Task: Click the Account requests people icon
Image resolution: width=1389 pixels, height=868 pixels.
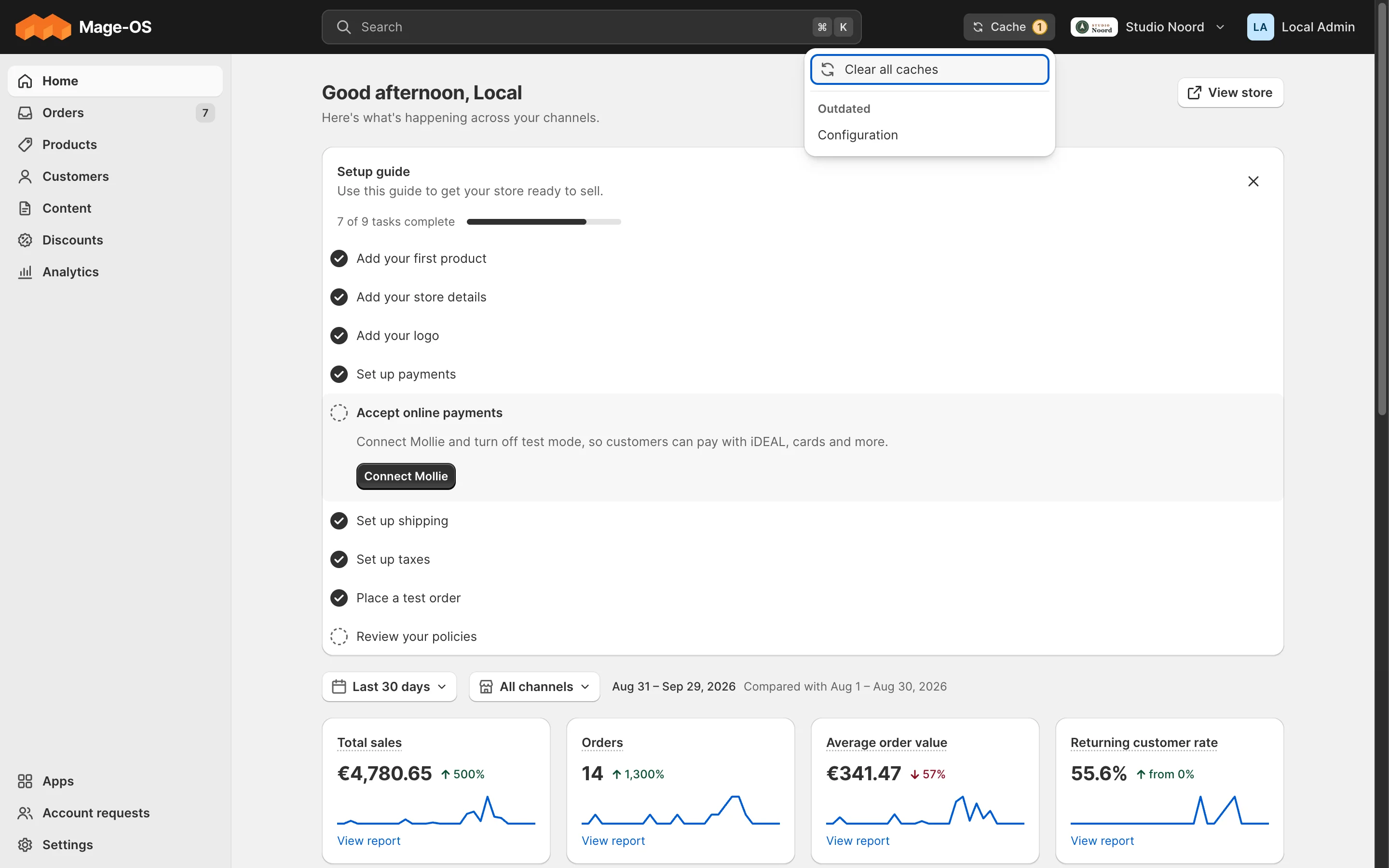Action: tap(25, 813)
